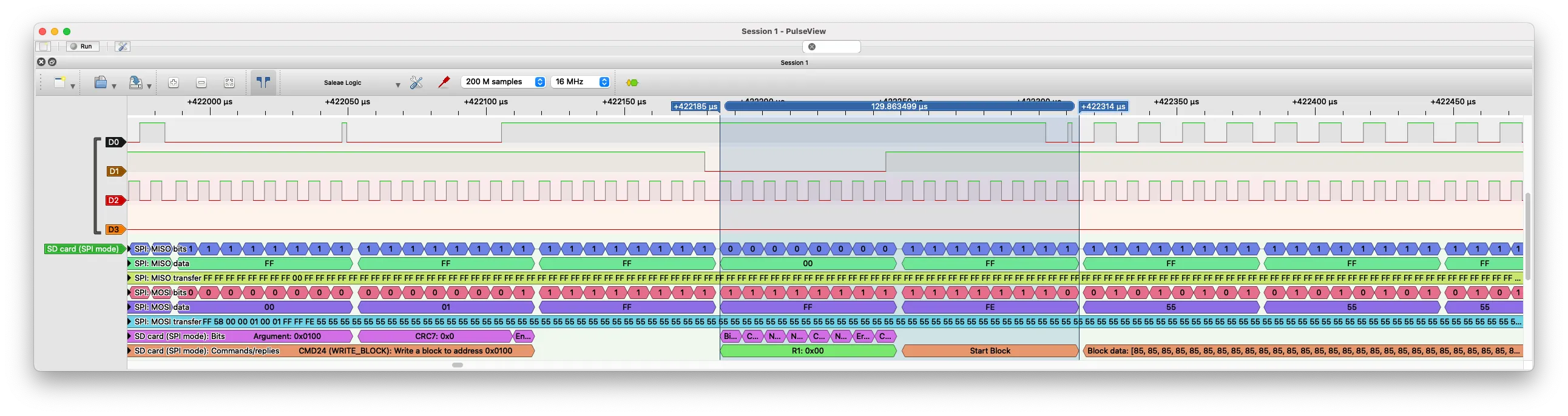Viewport: 1568px width, 416px height.
Task: Click the new session icon in top bar
Action: 44,46
